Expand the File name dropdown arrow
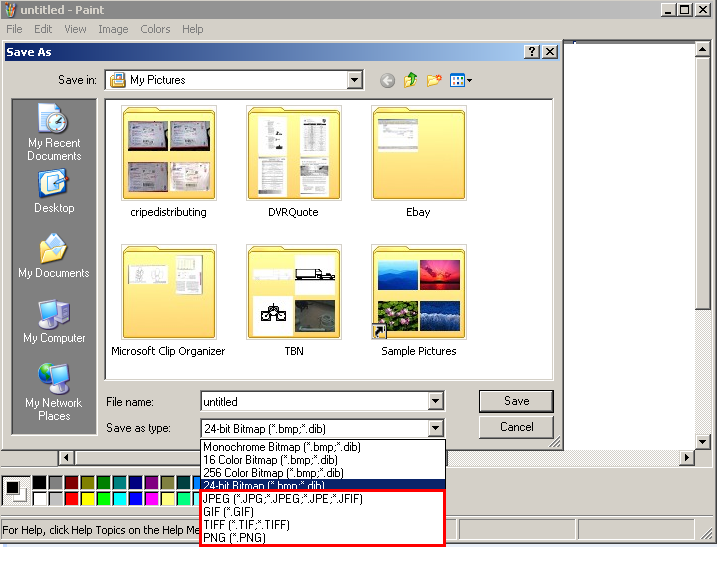 tap(435, 402)
